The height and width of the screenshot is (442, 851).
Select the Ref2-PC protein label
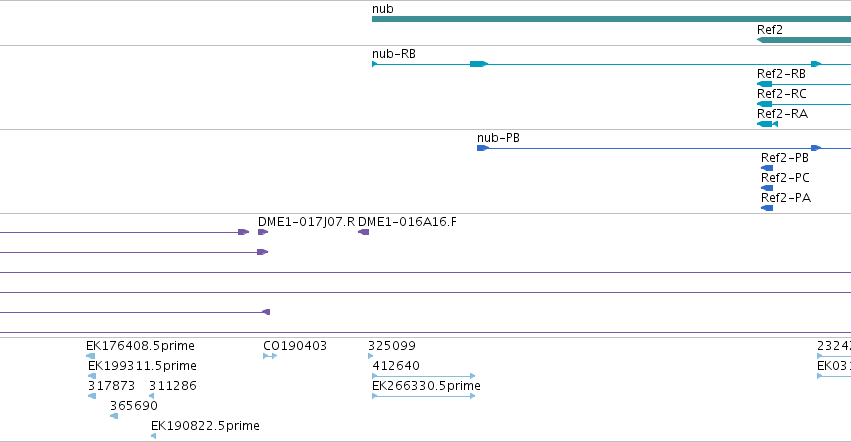click(785, 178)
